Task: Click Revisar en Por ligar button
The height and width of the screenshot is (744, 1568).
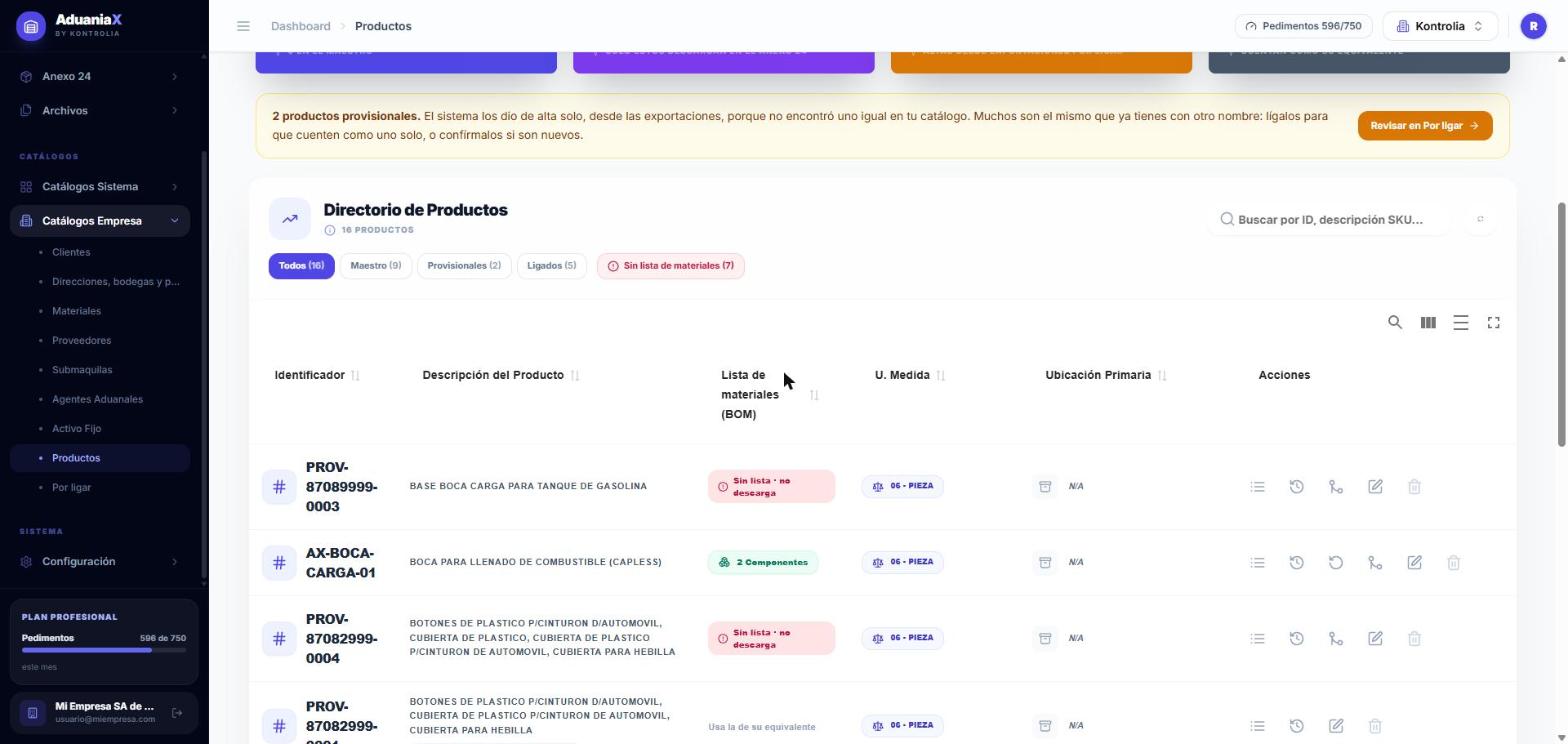Action: point(1425,126)
